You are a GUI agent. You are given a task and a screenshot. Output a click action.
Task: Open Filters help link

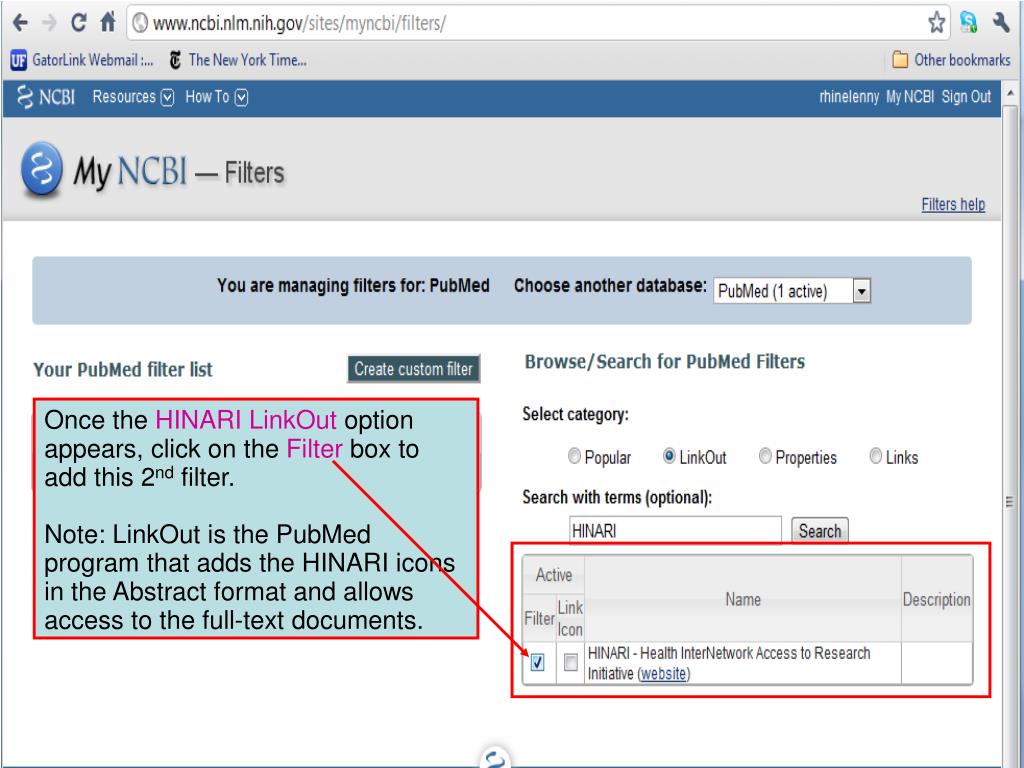coord(953,204)
